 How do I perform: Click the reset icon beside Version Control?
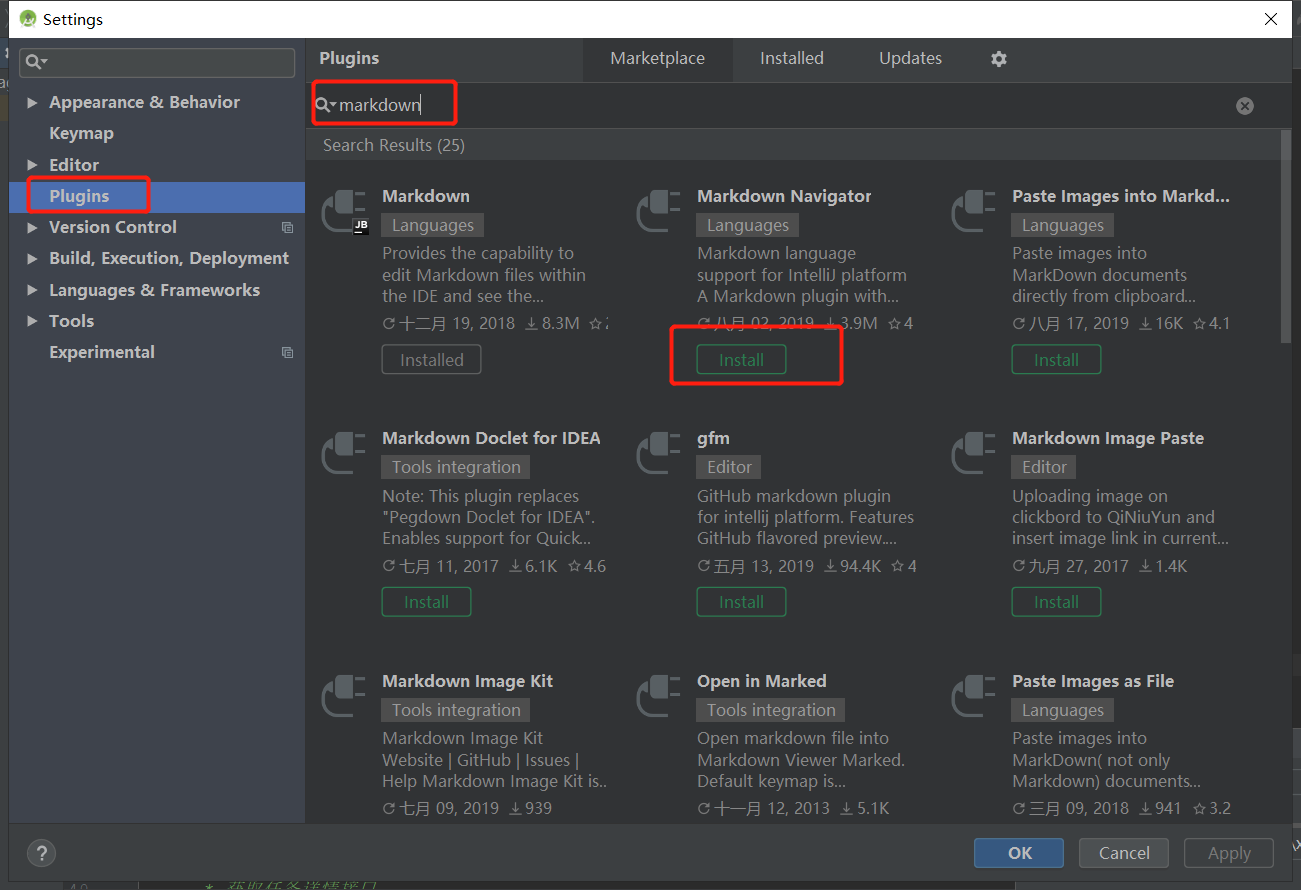point(287,227)
